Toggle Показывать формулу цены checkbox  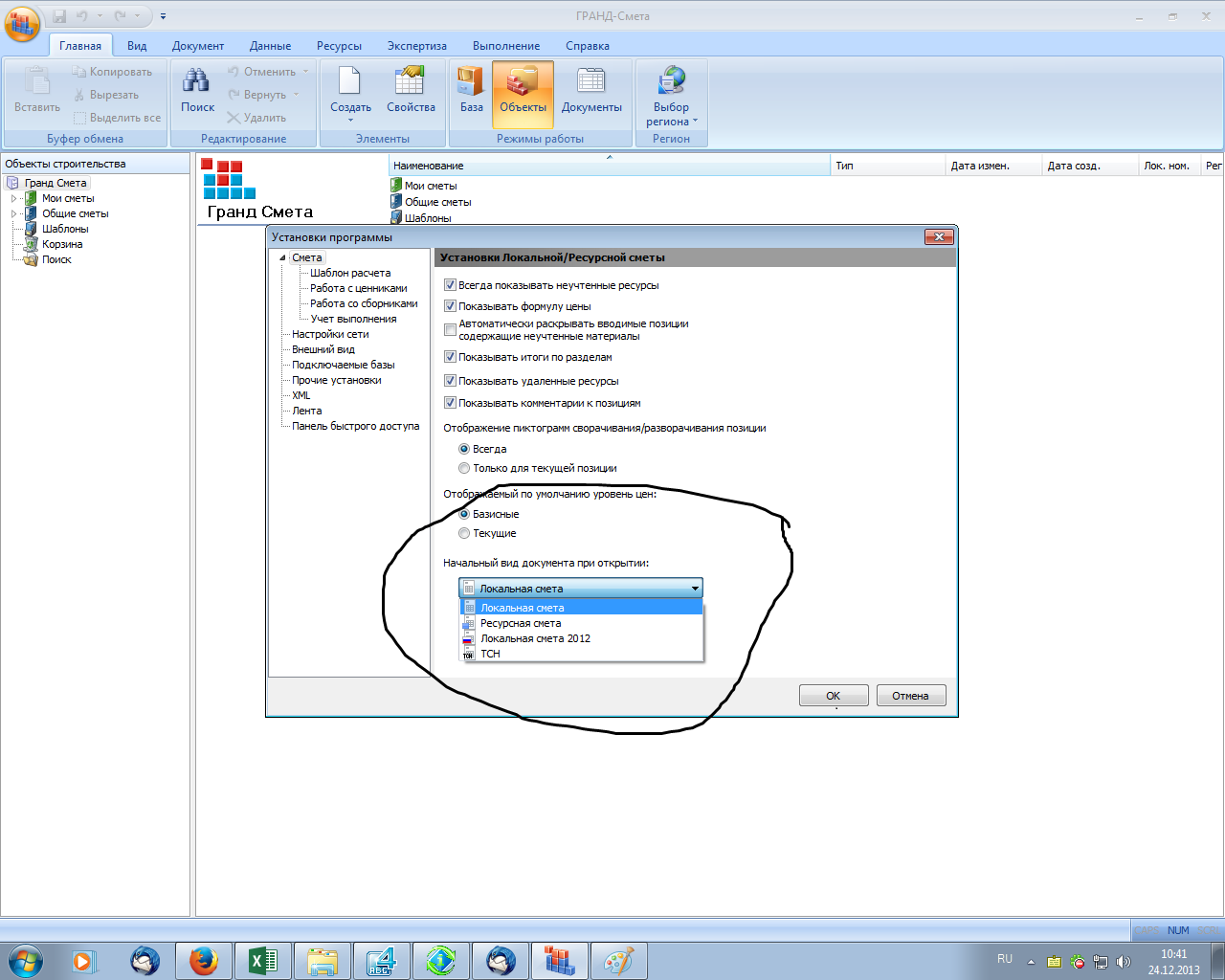450,306
